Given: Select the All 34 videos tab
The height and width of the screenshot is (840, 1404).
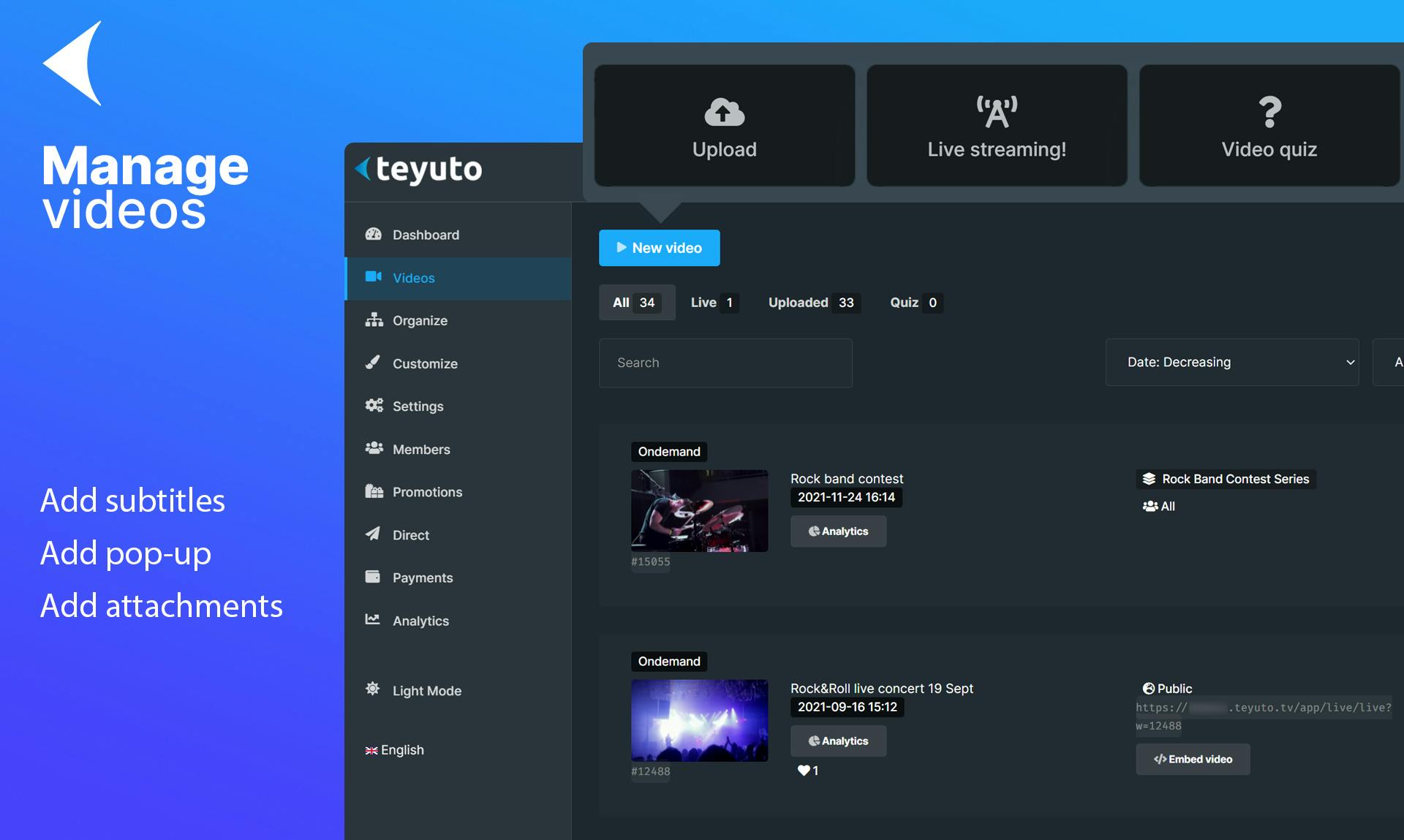Looking at the screenshot, I should pos(636,303).
